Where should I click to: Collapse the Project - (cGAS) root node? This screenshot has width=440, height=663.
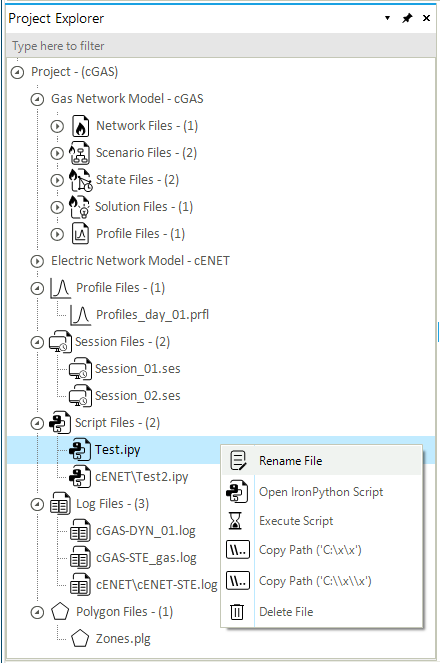coord(17,72)
